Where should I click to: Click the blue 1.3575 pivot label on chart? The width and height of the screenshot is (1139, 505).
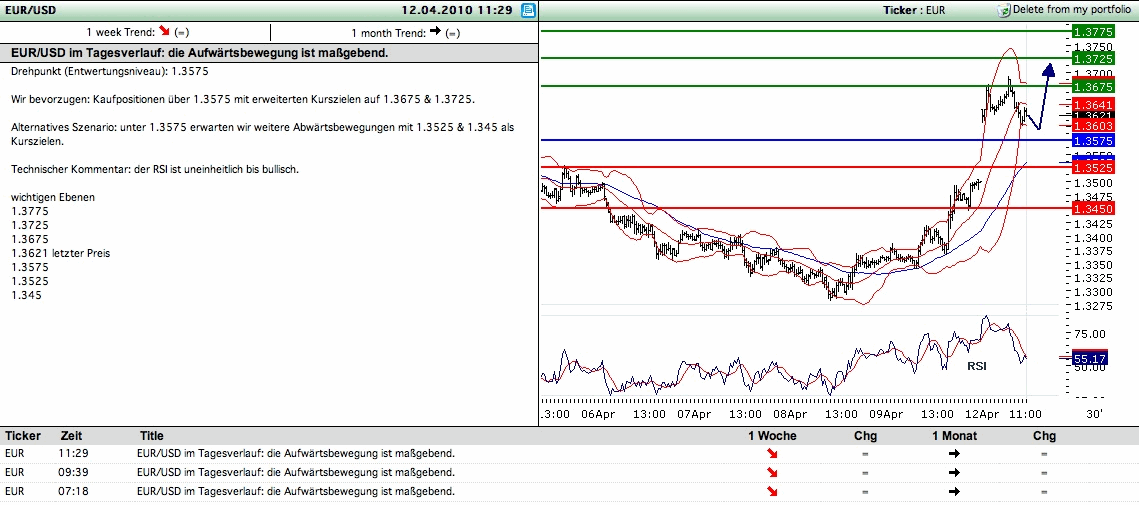tap(1093, 140)
